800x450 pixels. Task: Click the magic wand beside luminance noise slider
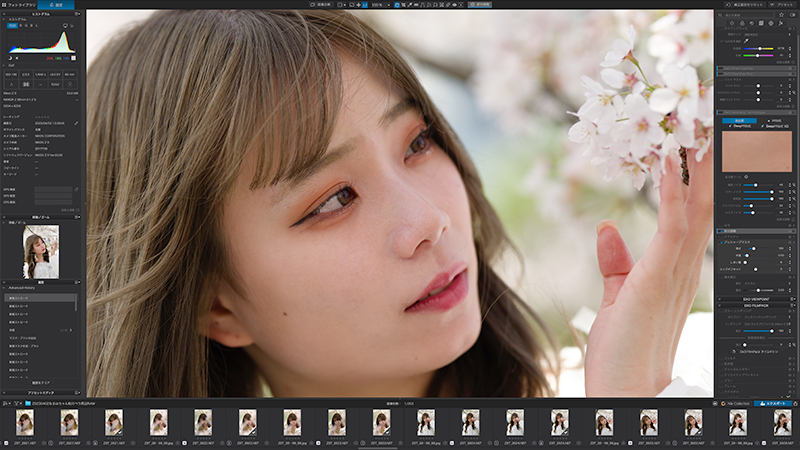pos(794,185)
